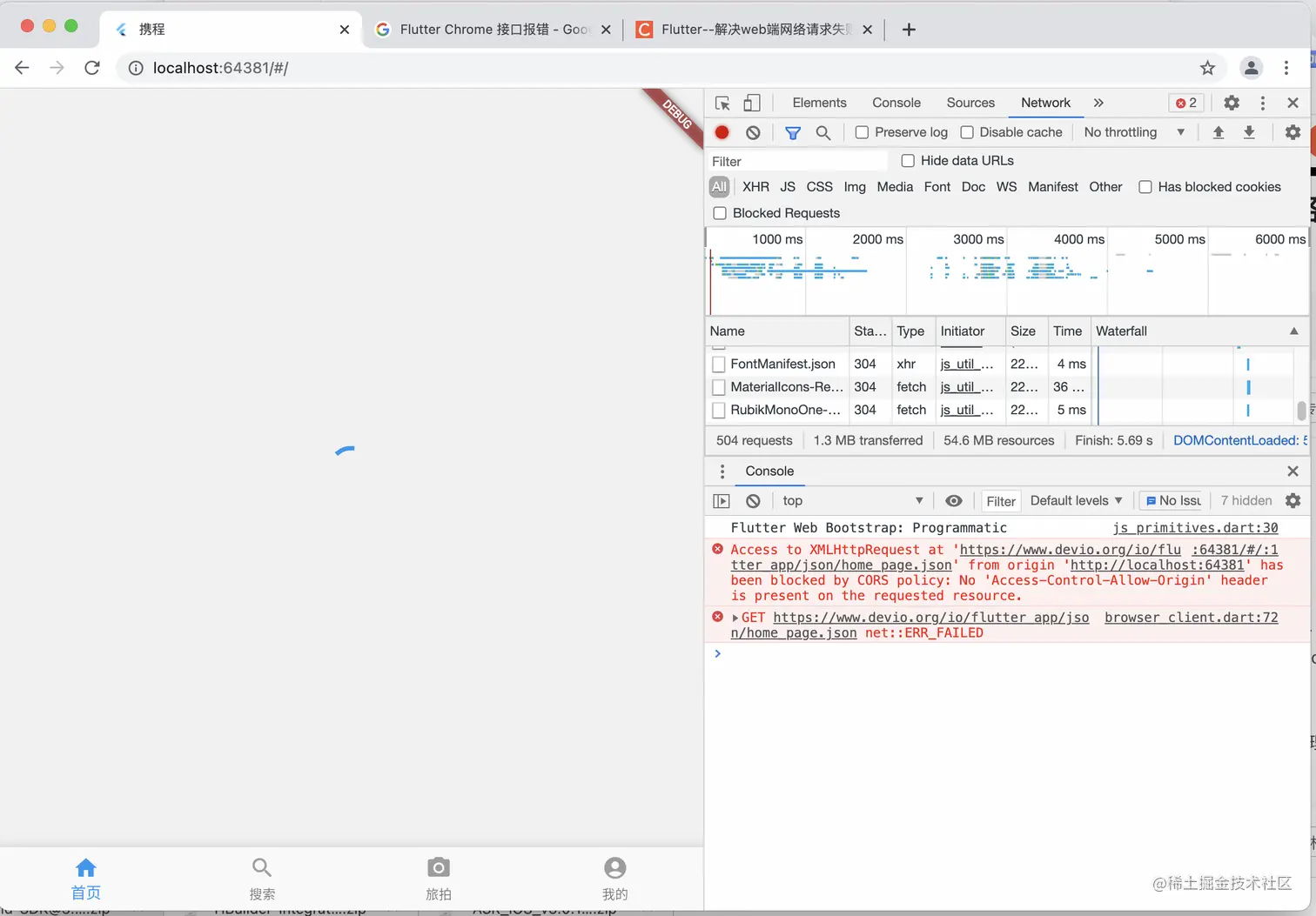Open DevTools settings gear
This screenshot has height=916, width=1316.
pos(1232,103)
